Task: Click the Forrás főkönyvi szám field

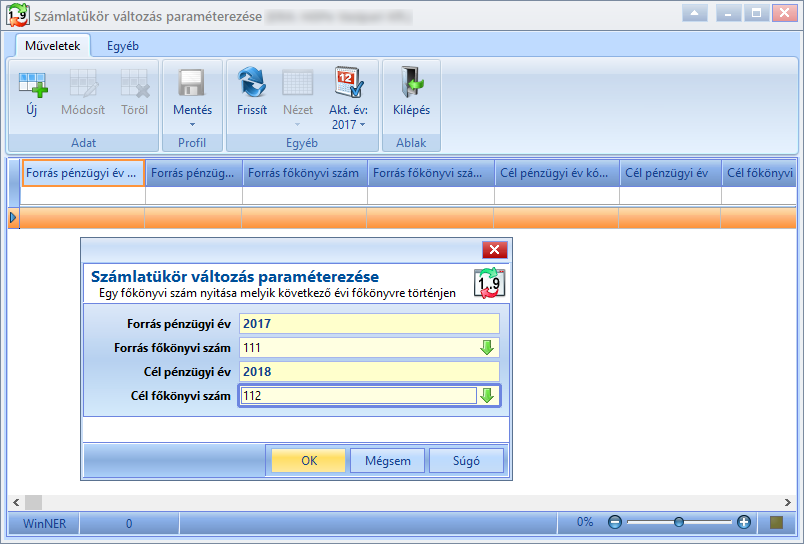Action: click(369, 348)
